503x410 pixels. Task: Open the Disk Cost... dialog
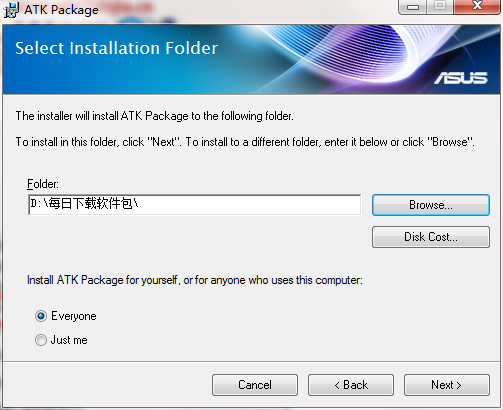431,237
